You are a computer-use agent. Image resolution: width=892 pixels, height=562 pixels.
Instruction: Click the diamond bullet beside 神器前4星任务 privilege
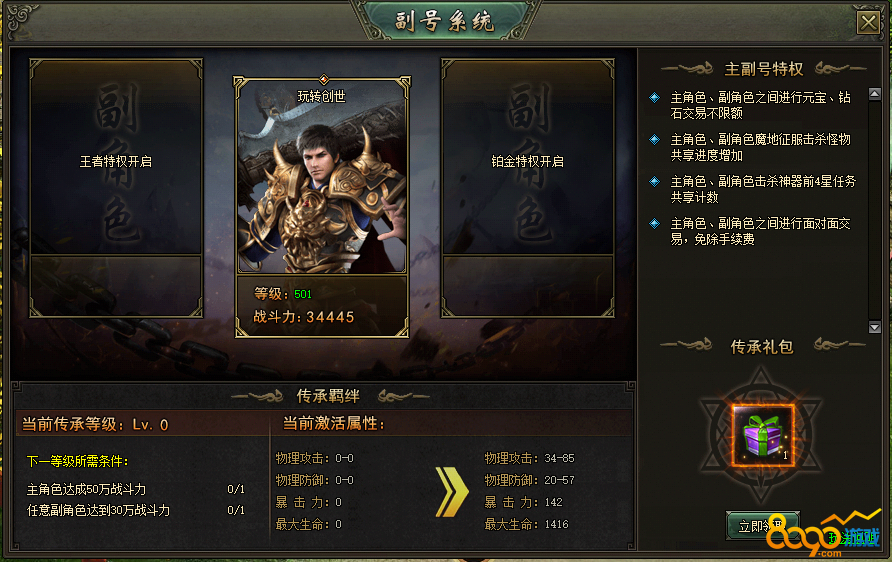coord(655,182)
